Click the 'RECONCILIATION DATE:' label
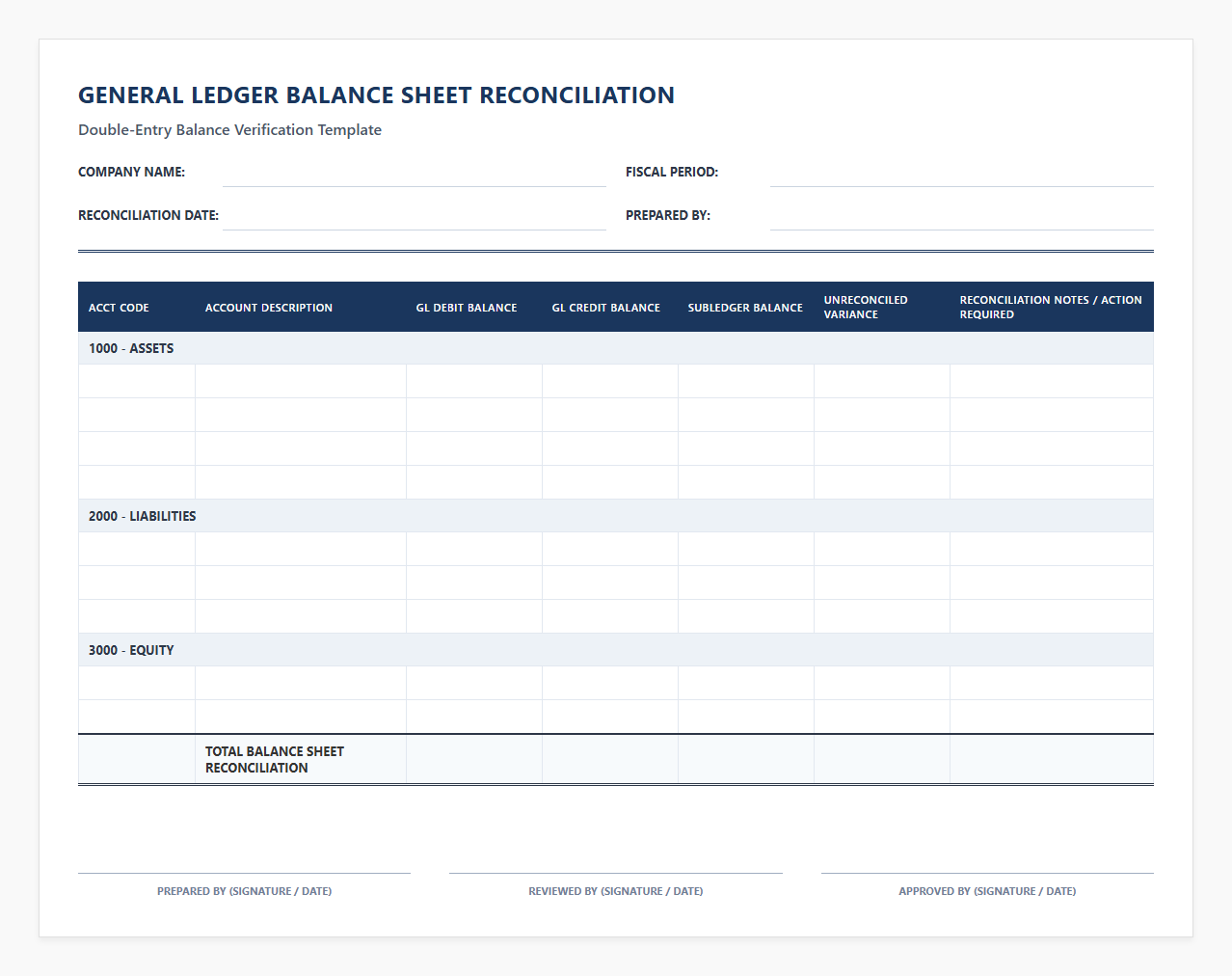Image resolution: width=1232 pixels, height=976 pixels. click(x=148, y=216)
